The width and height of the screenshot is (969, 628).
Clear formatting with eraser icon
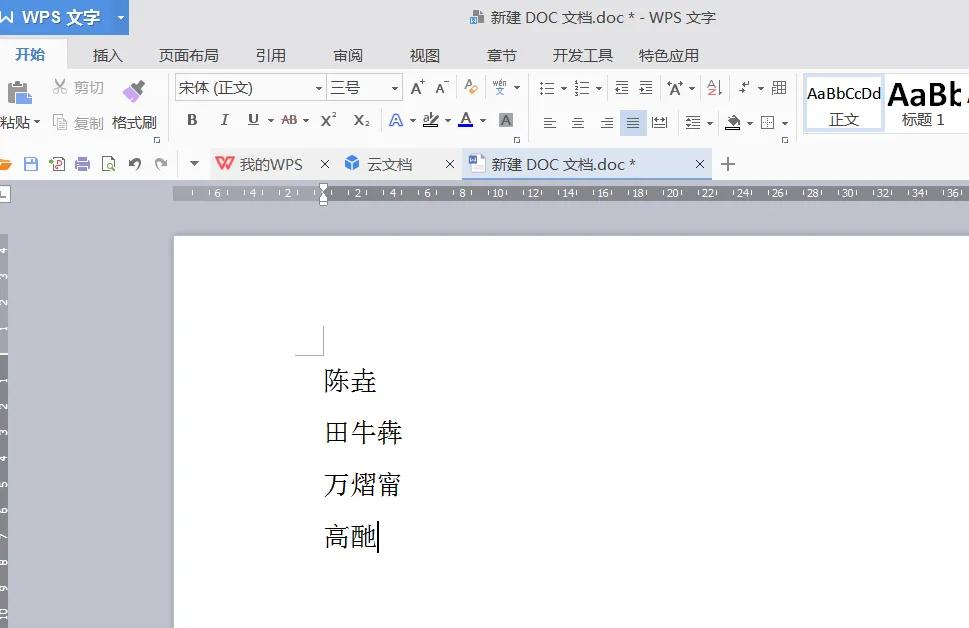click(471, 87)
